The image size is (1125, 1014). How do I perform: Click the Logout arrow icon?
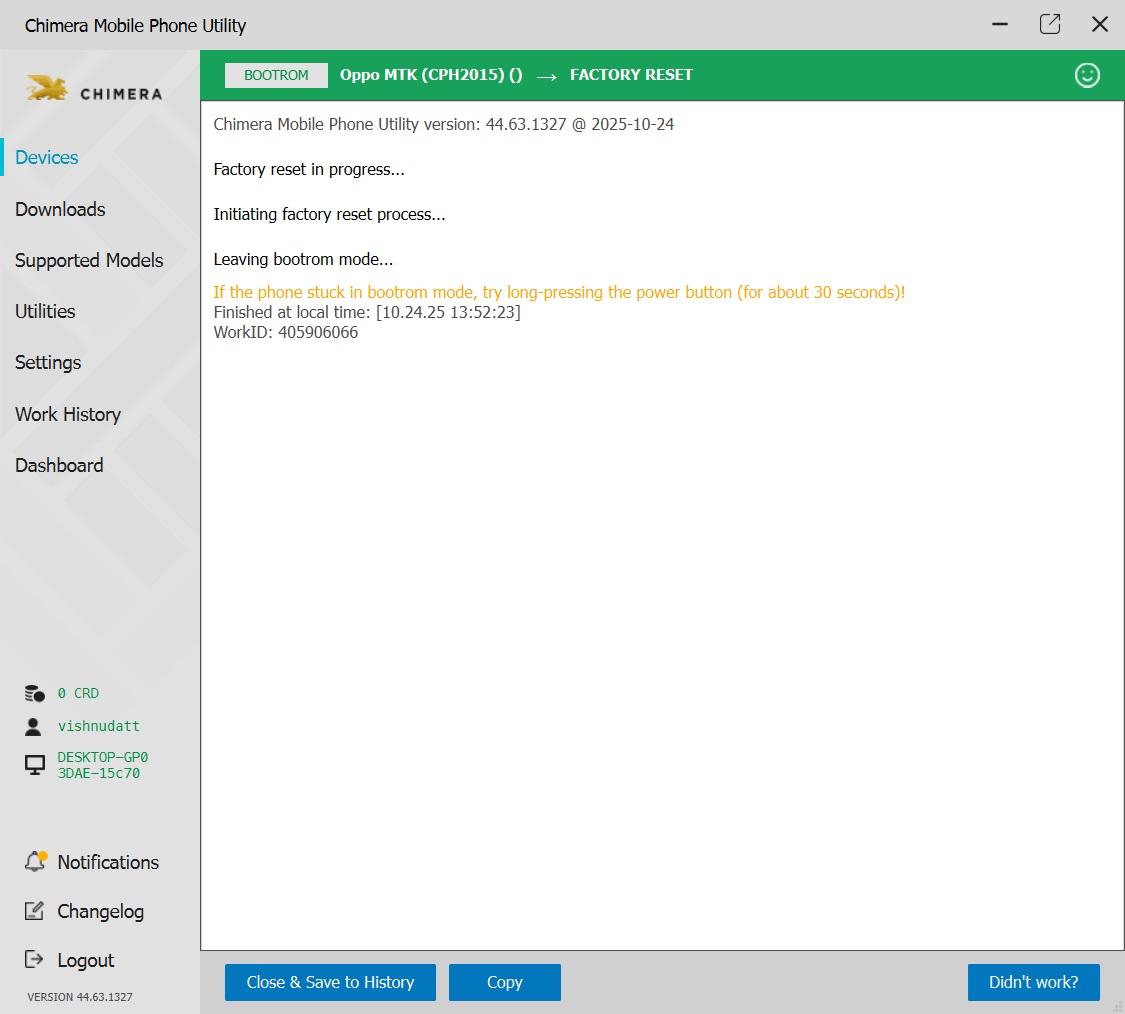pos(34,959)
